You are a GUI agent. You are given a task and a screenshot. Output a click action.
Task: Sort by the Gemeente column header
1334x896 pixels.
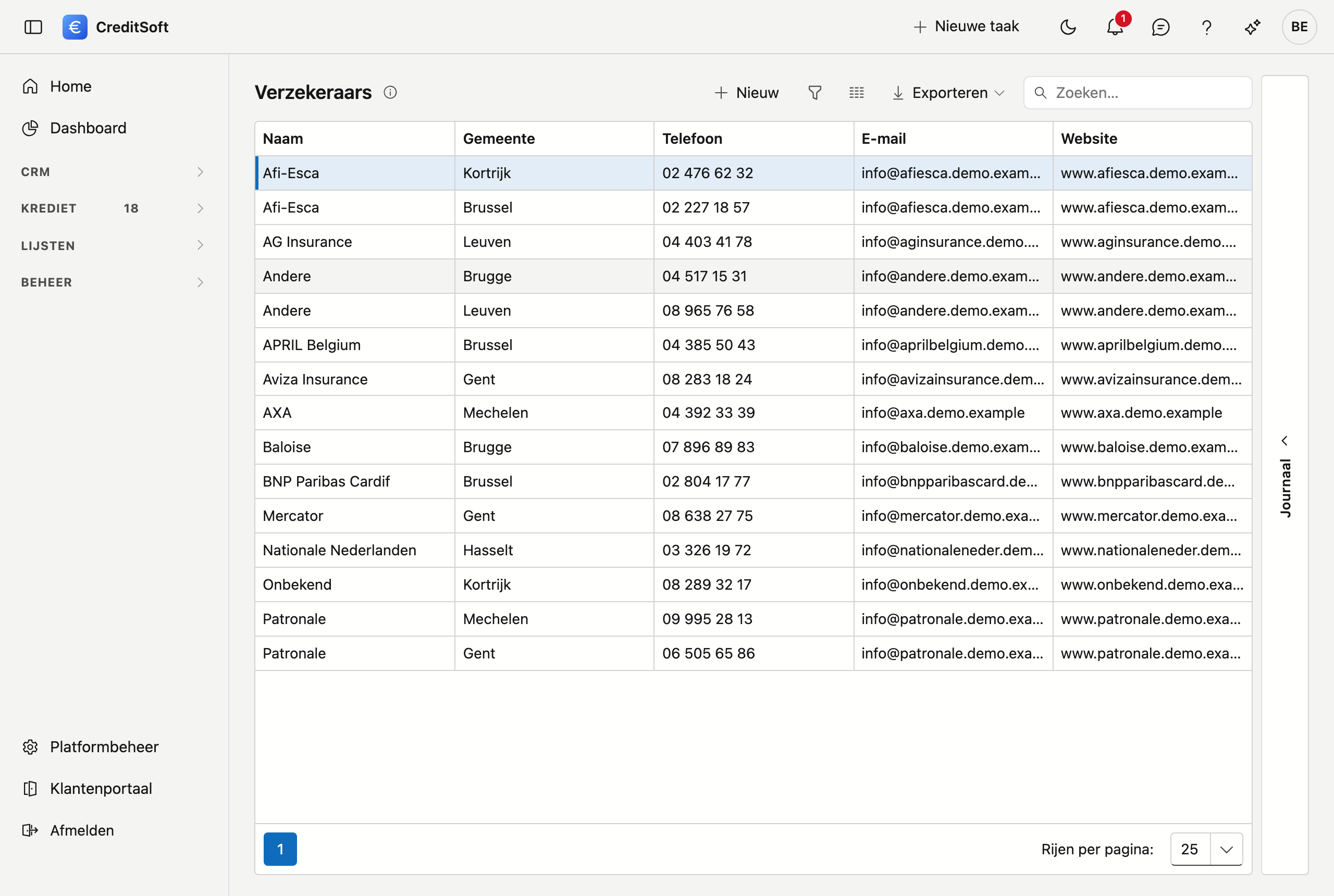tap(554, 139)
